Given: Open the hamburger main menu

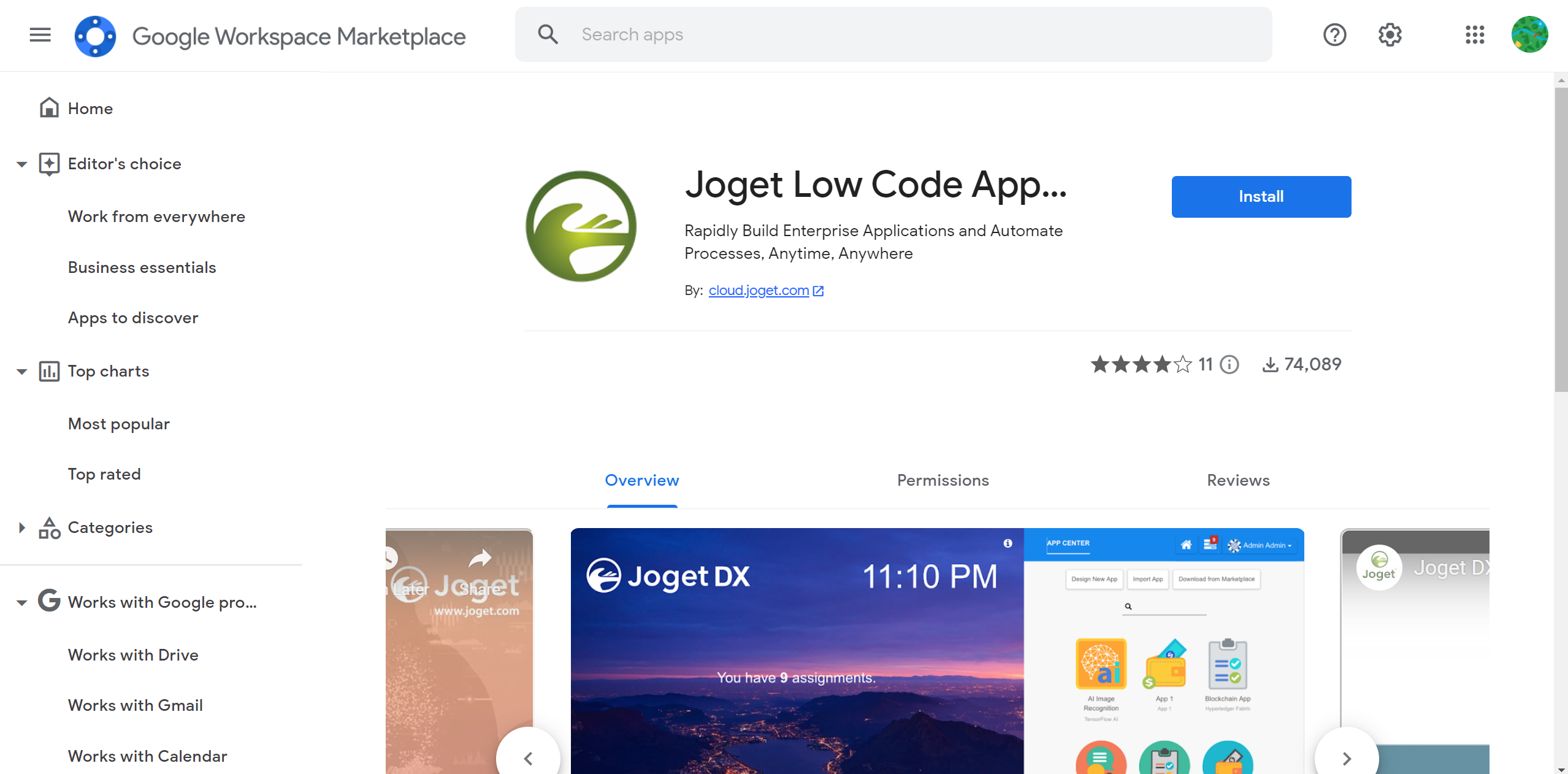Looking at the screenshot, I should tap(40, 35).
